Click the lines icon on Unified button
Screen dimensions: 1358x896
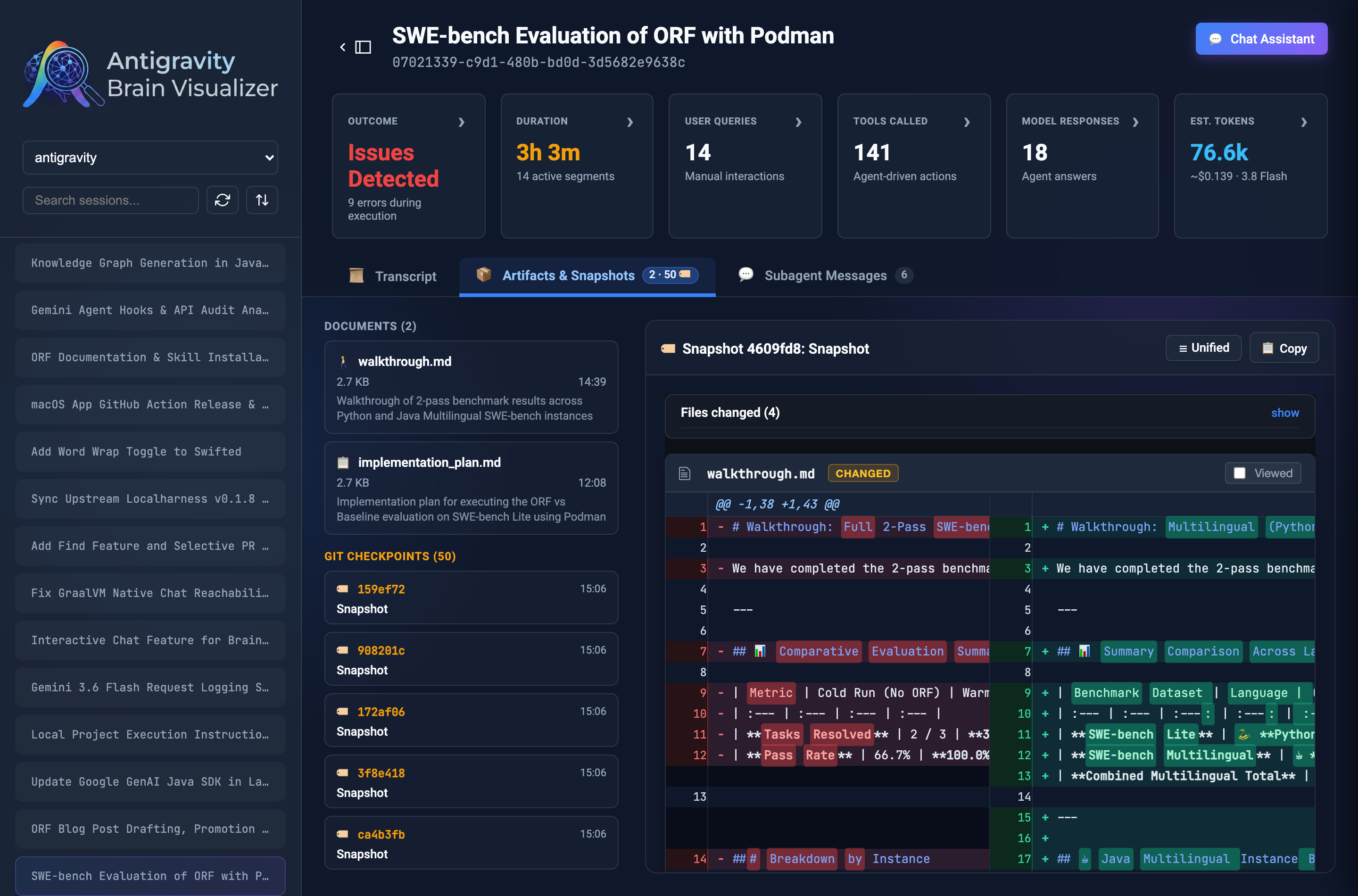[x=1183, y=348]
